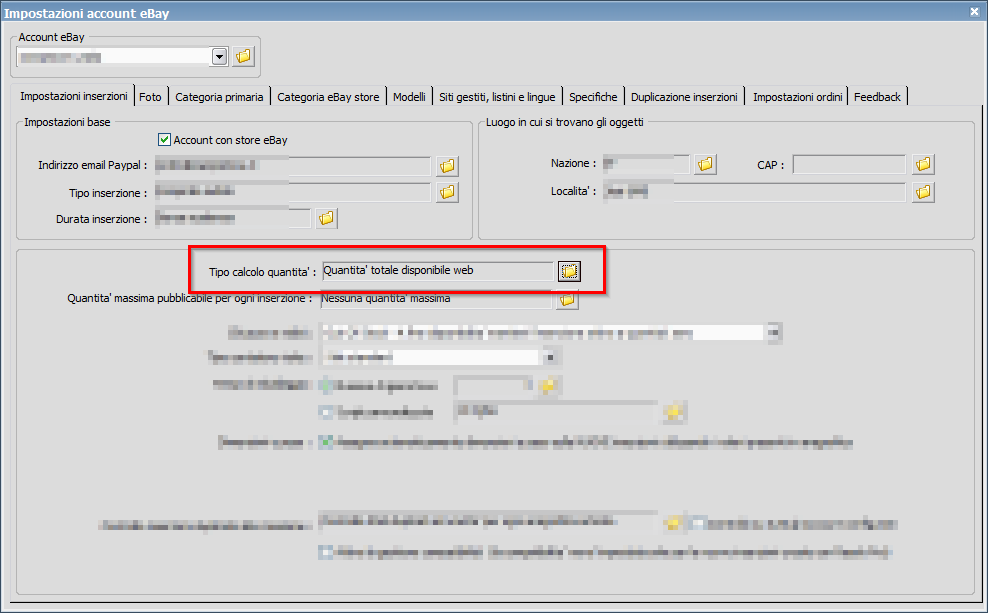The image size is (988, 613).
Task: Open the Specifiche tab
Action: 593,97
